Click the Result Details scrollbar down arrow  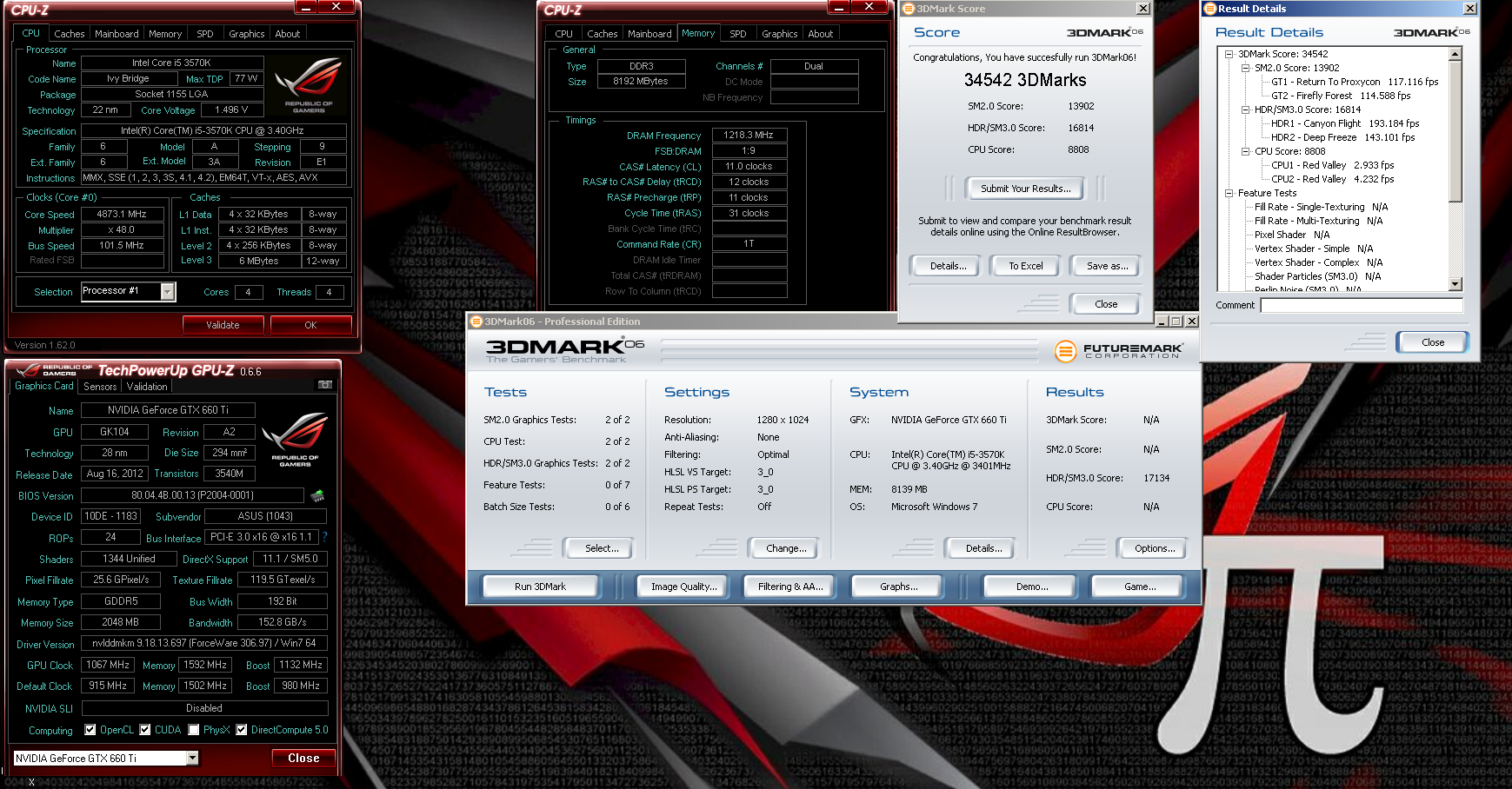coord(1455,284)
